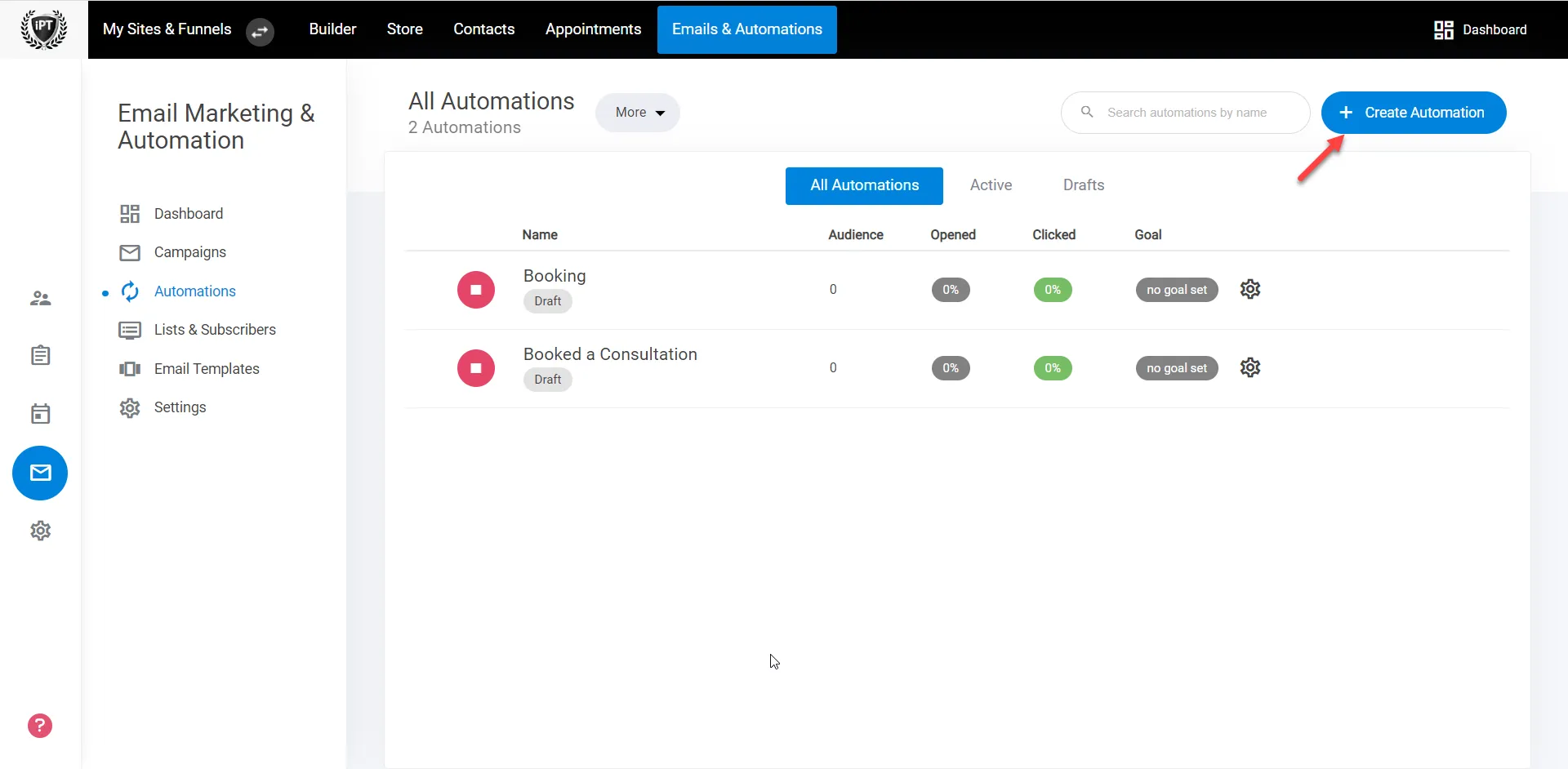1568x769 pixels.
Task: Open the Contacts icon in the left rail
Action: (x=40, y=298)
